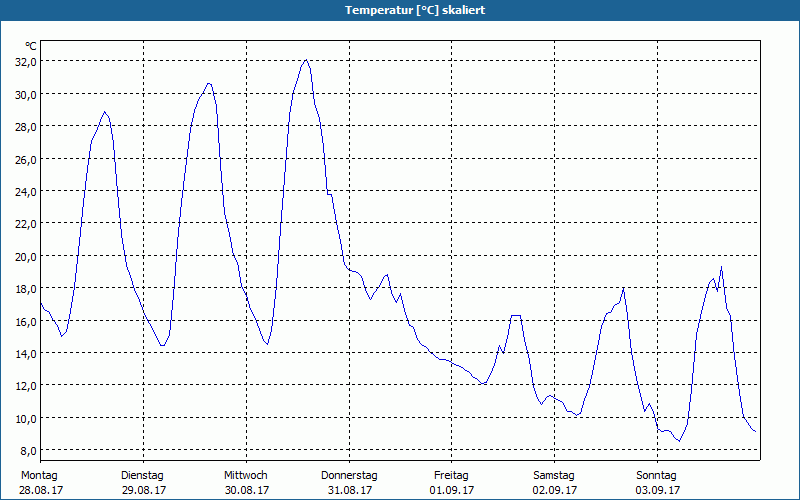Screen dimensions: 800x500
Task: Select the 16,0 y-axis value
Action: click(x=25, y=321)
